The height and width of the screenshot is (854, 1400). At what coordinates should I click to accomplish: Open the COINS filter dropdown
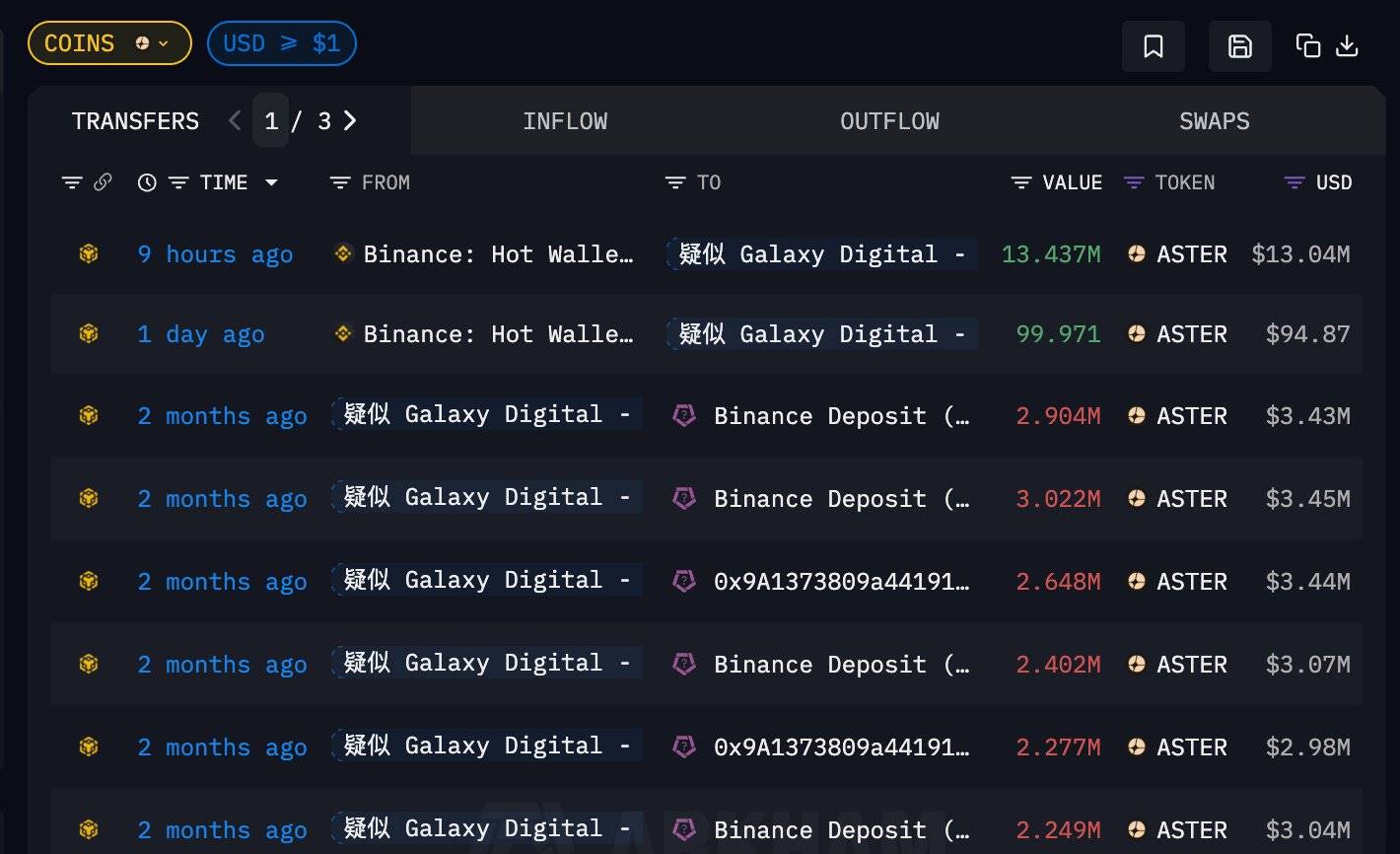pyautogui.click(x=108, y=43)
